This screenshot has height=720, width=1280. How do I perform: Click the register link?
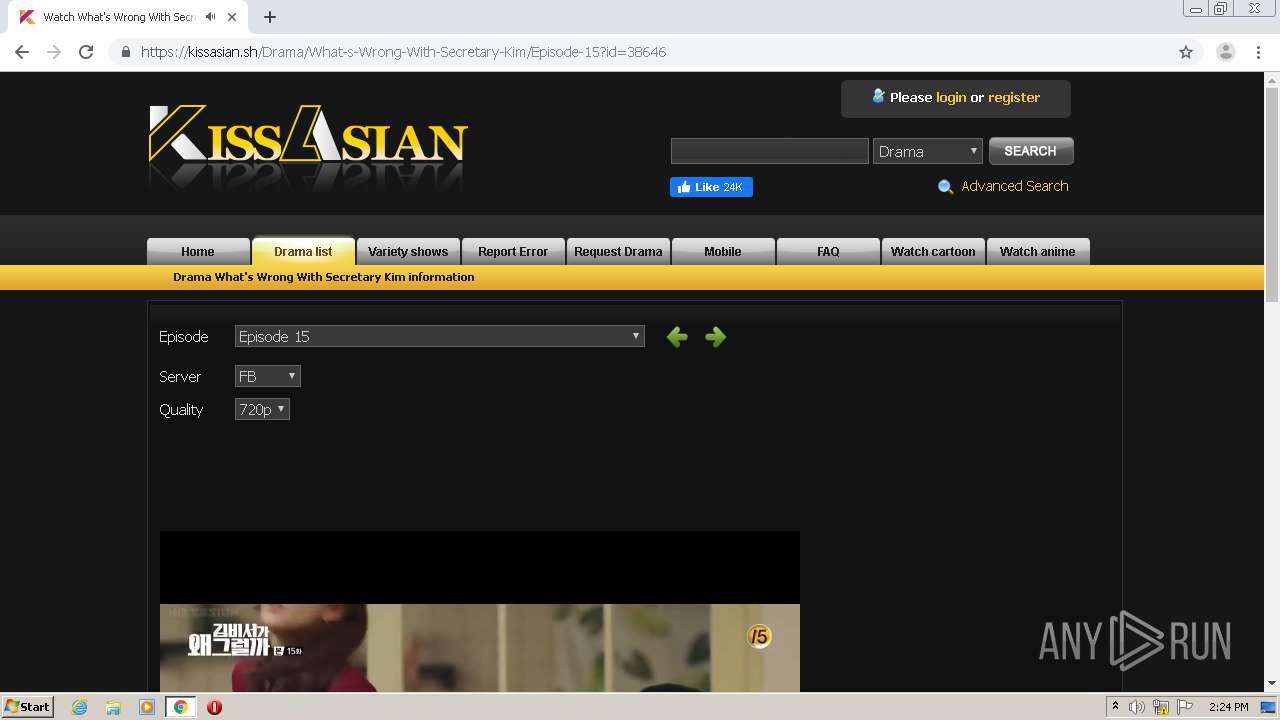1014,97
